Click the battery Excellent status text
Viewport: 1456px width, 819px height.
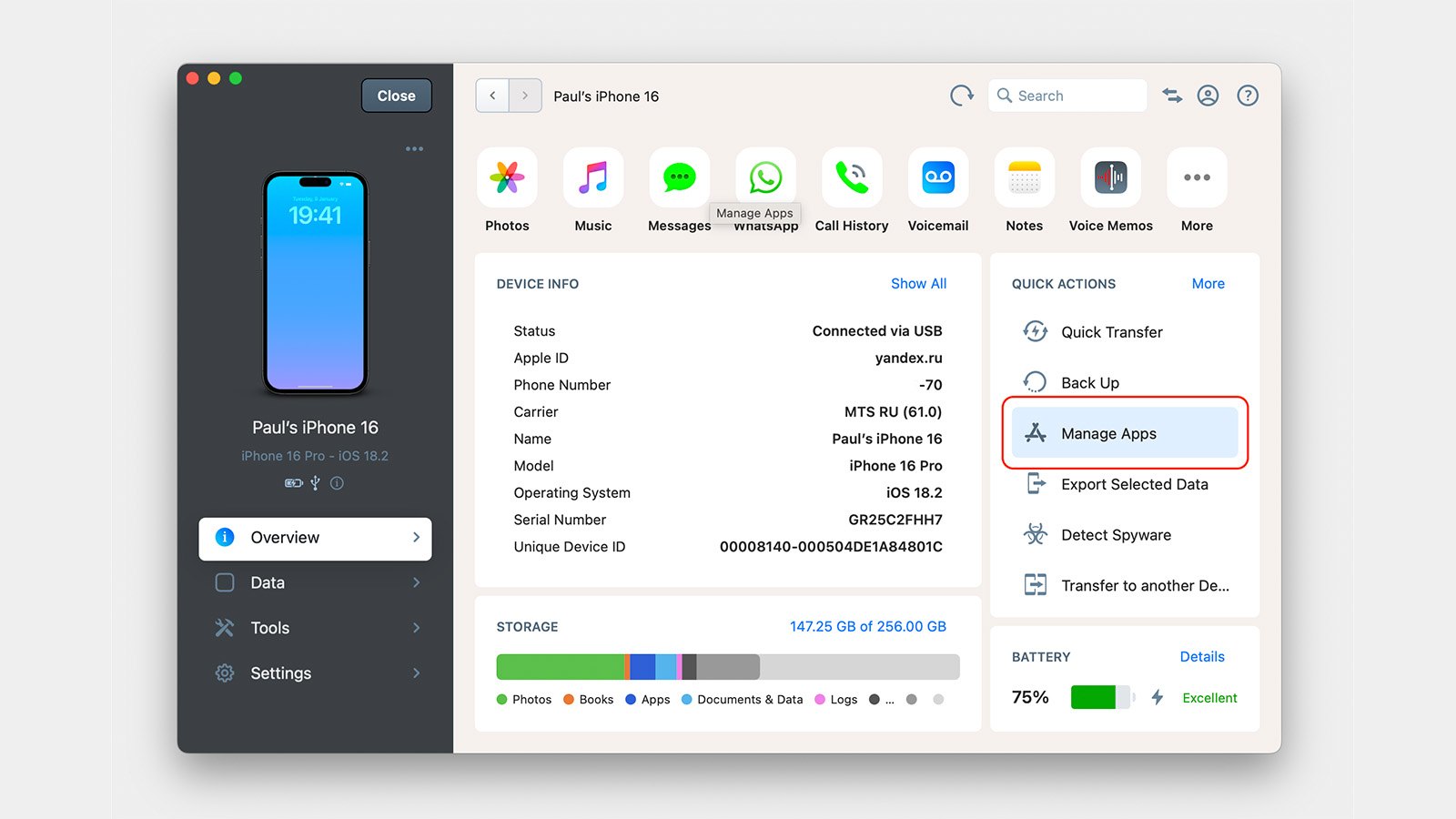pos(1209,698)
